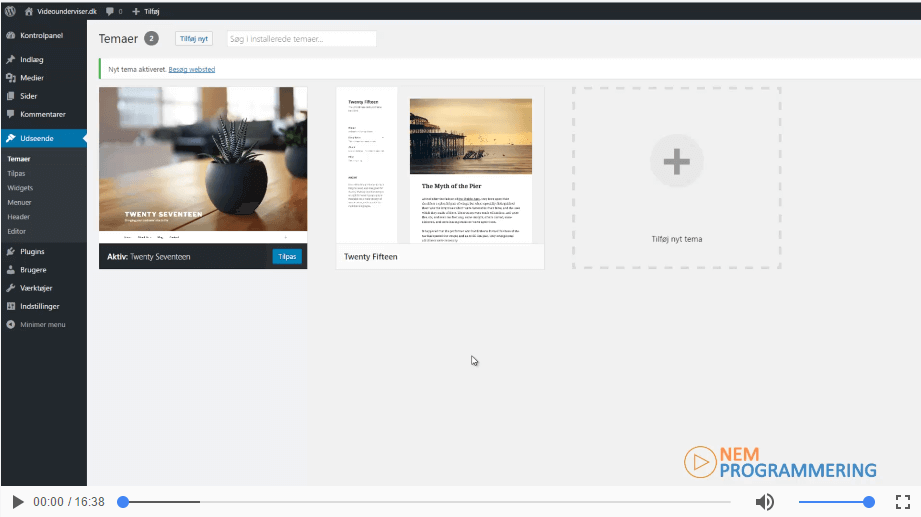Click the Sider page icon
The image size is (921, 517).
(x=11, y=96)
